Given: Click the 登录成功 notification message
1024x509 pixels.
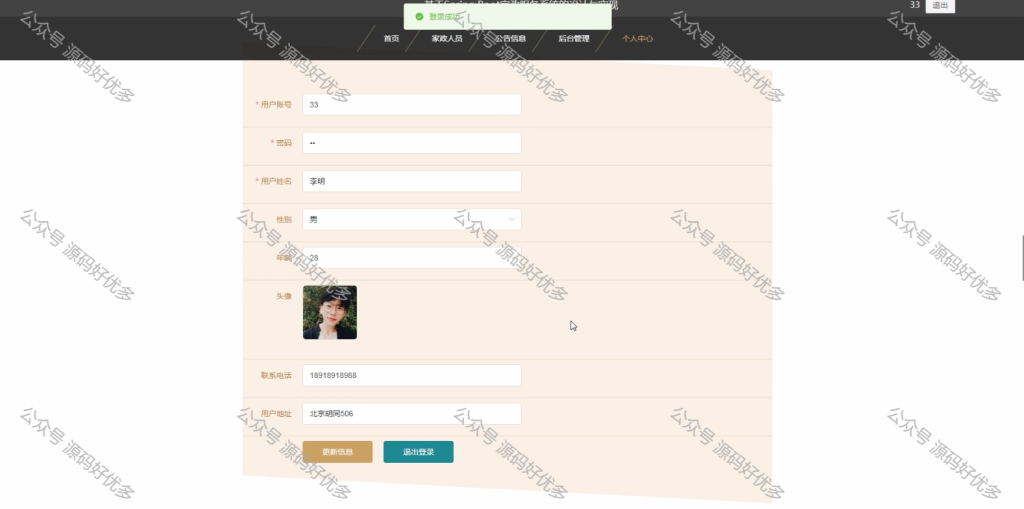Looking at the screenshot, I should click(445, 17).
